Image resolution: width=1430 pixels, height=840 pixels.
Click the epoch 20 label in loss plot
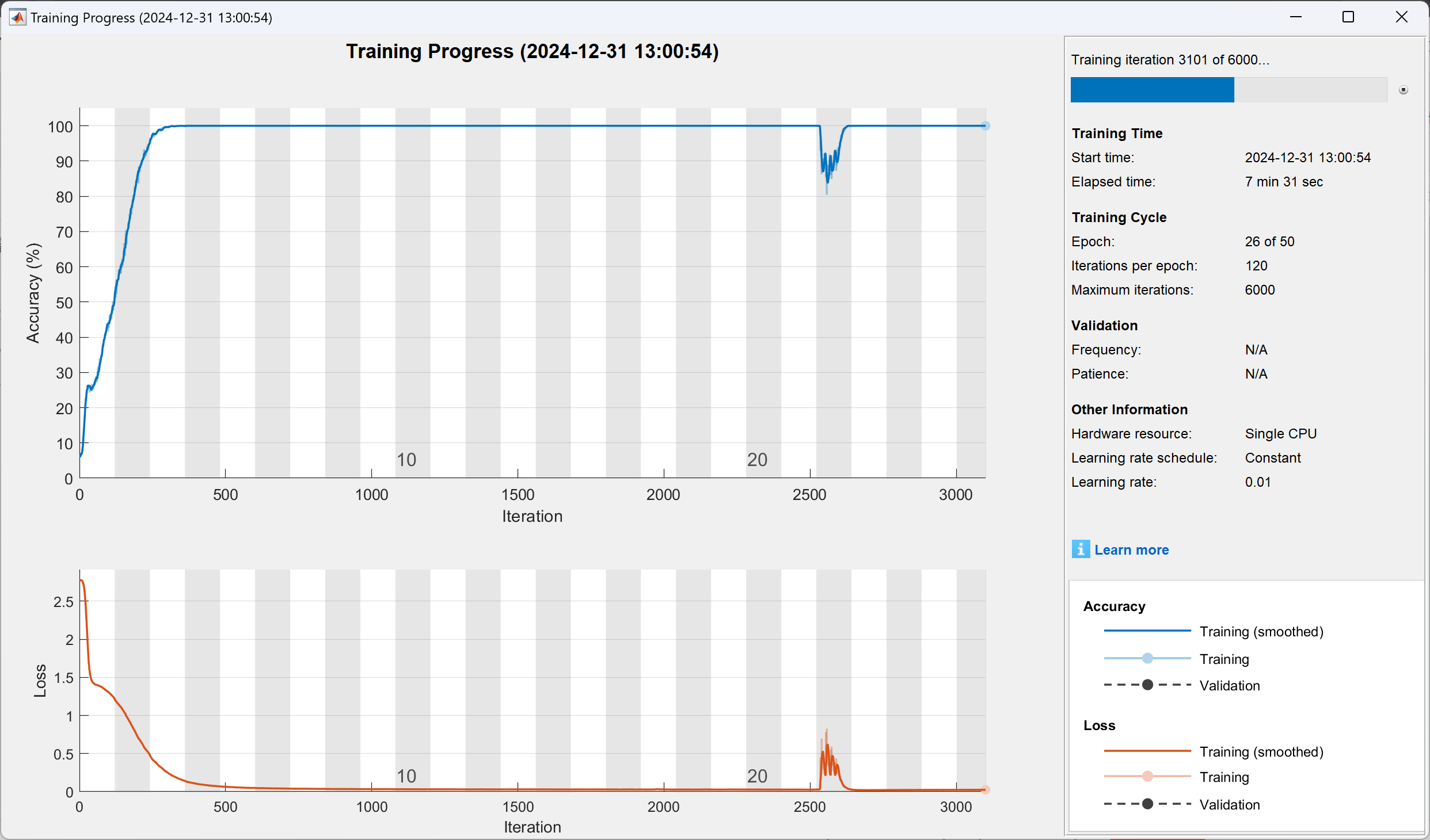pyautogui.click(x=756, y=776)
